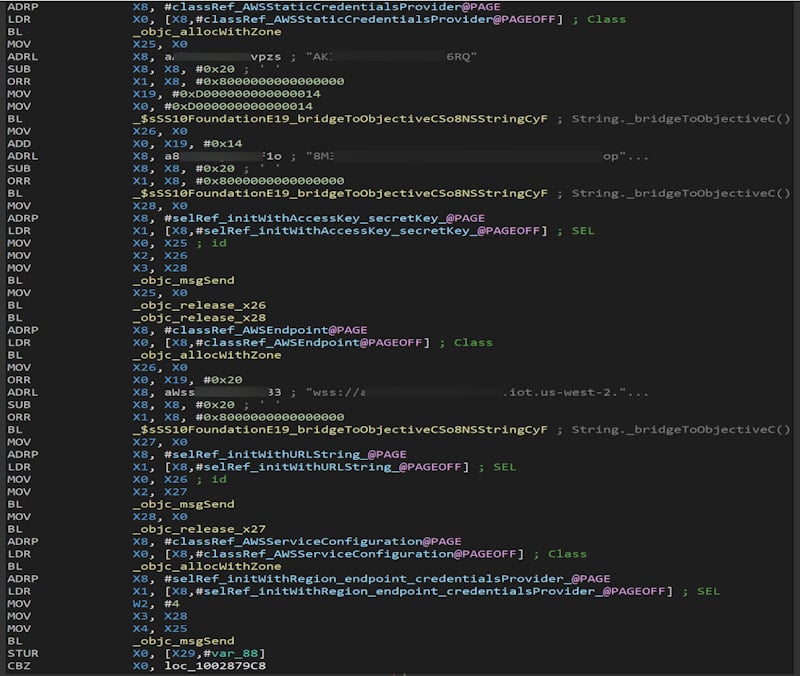The width and height of the screenshot is (800, 676).
Task: Jump to _objc_release_x27
Action: (199, 529)
